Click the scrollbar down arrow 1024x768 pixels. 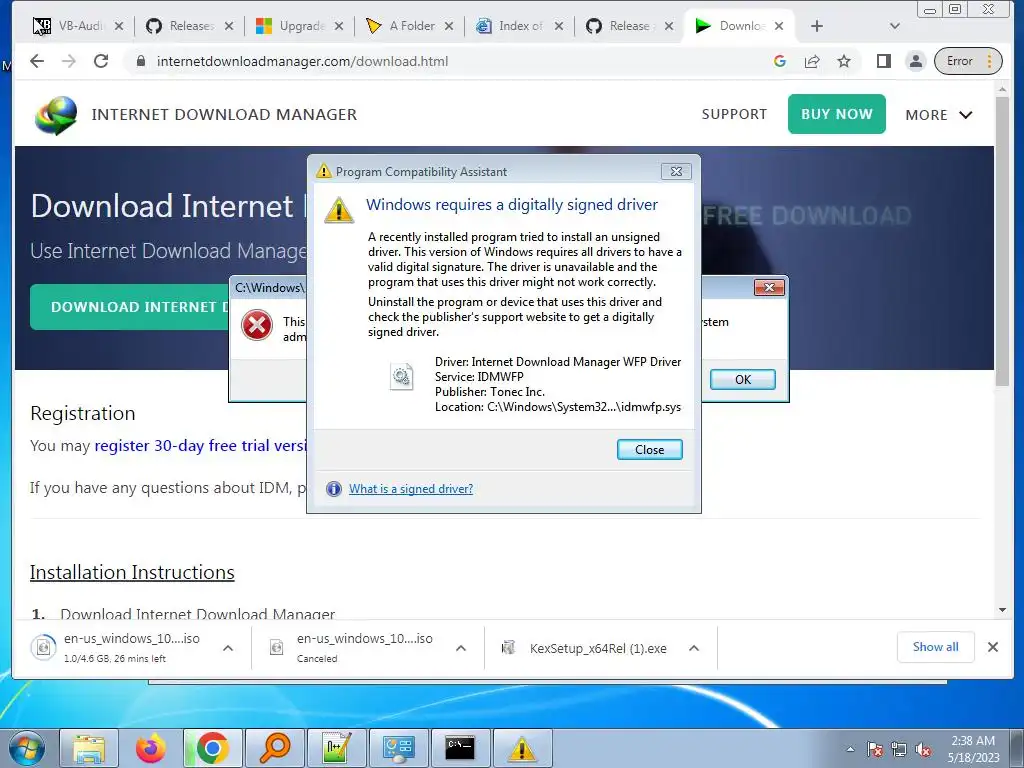1002,610
